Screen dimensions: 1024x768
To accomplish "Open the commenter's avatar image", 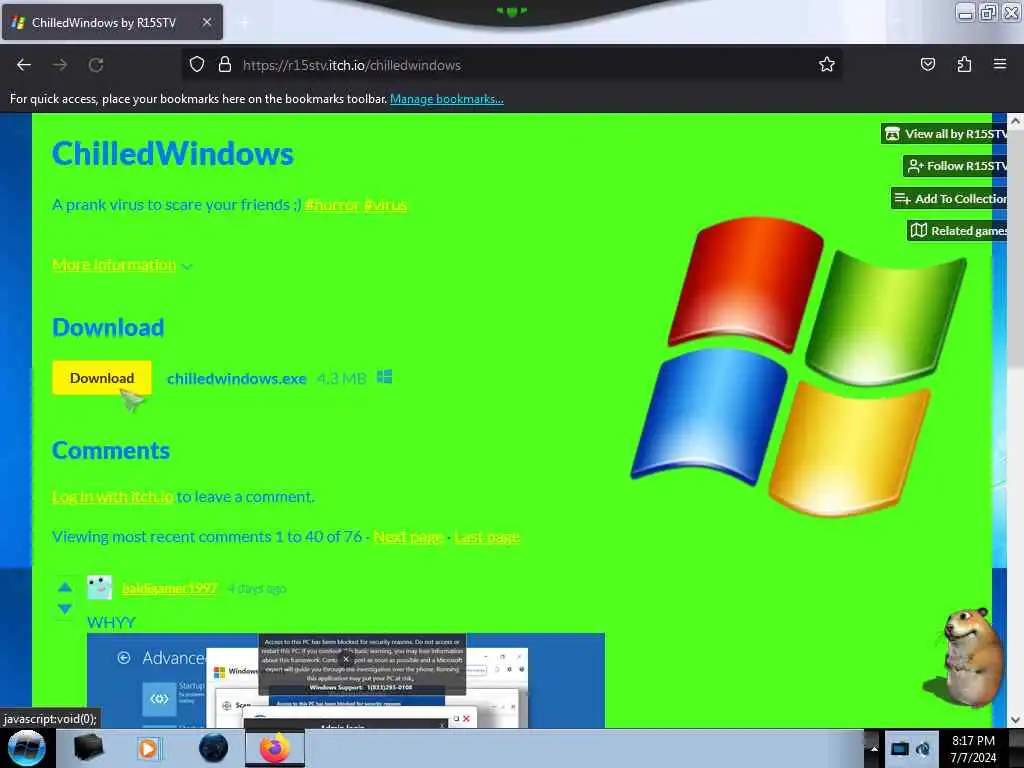I will [x=99, y=588].
